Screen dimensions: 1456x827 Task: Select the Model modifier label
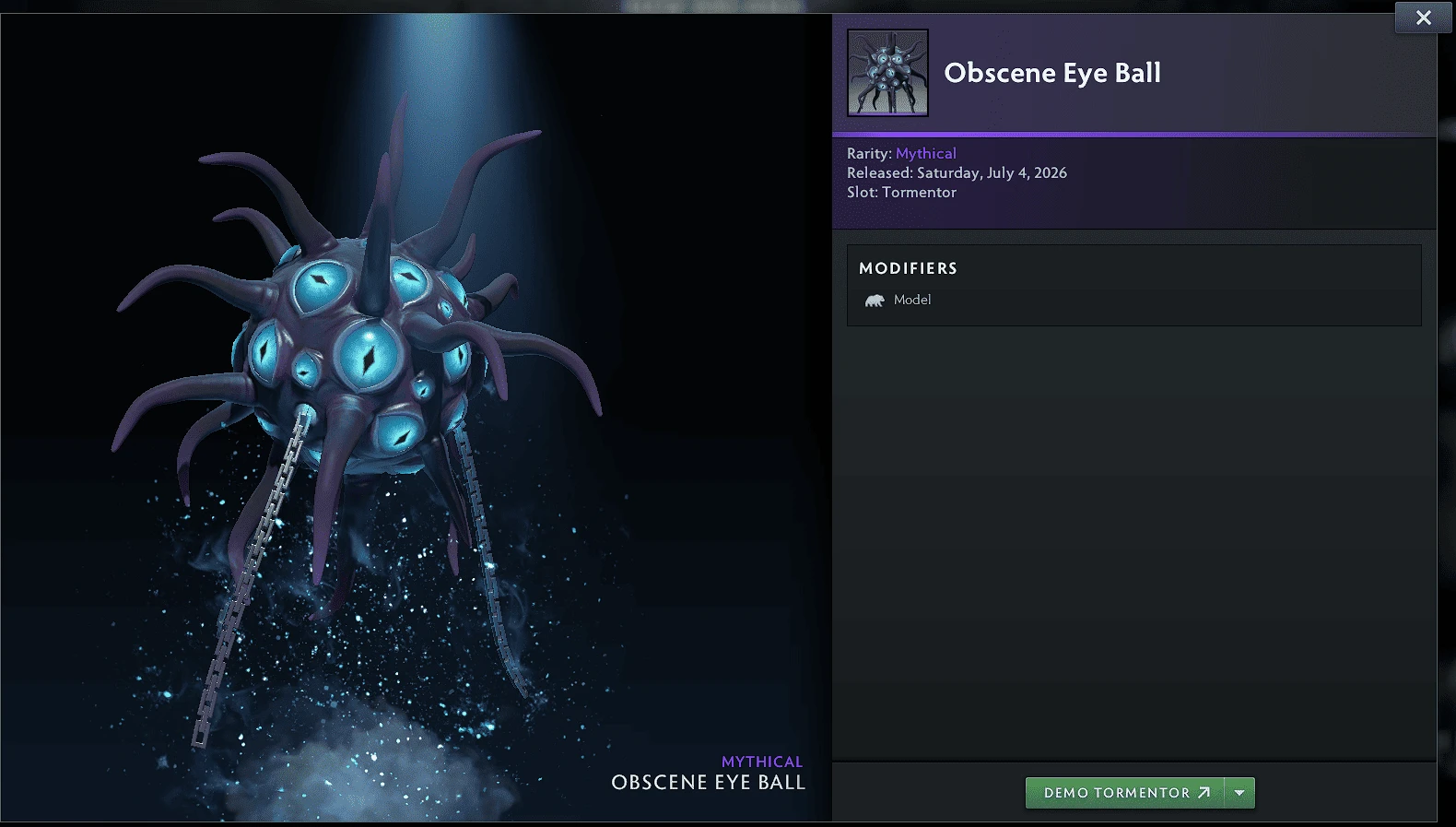912,300
